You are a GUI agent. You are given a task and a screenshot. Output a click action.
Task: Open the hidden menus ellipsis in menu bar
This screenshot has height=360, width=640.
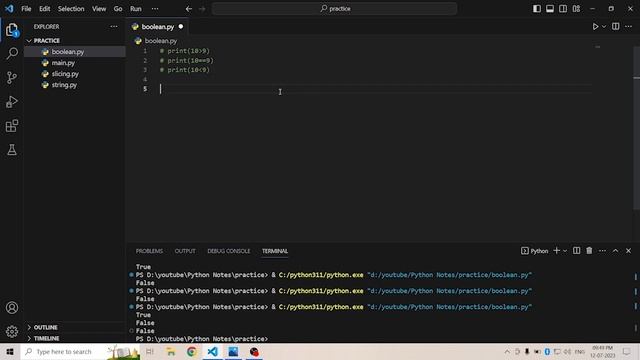155,9
